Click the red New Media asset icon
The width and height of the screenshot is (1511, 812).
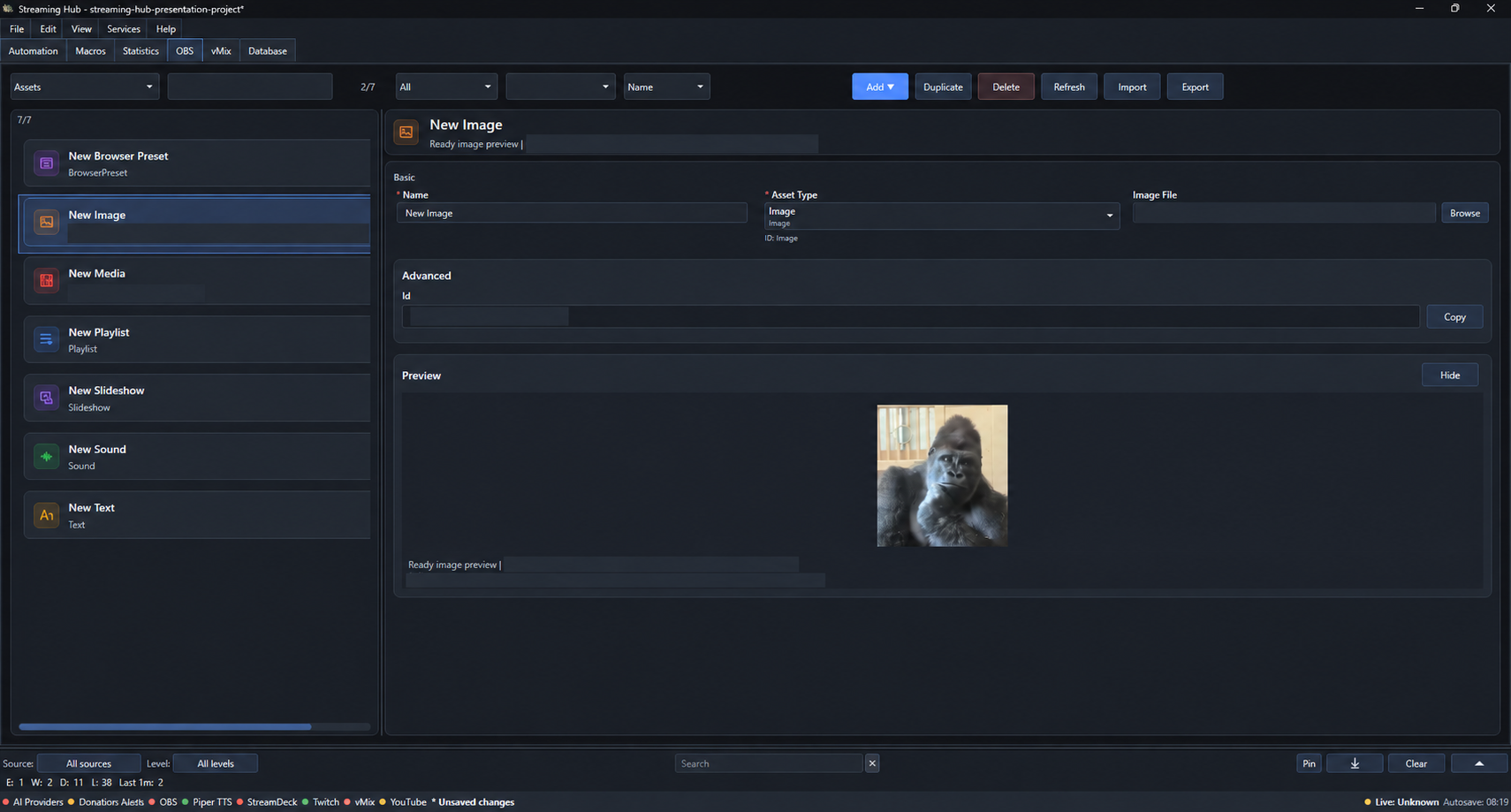[x=47, y=281]
